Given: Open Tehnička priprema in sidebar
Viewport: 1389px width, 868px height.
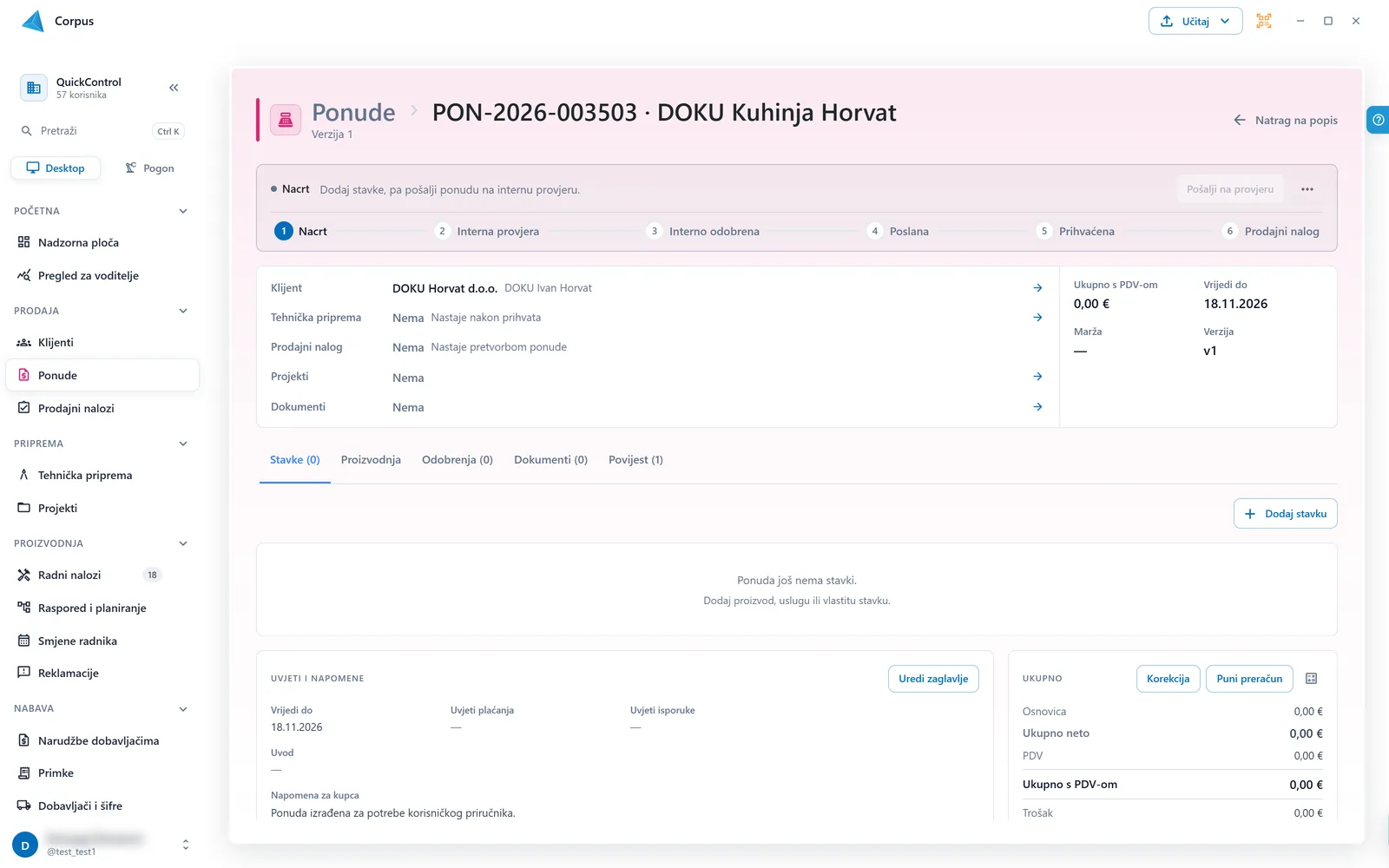Looking at the screenshot, I should [x=102, y=475].
